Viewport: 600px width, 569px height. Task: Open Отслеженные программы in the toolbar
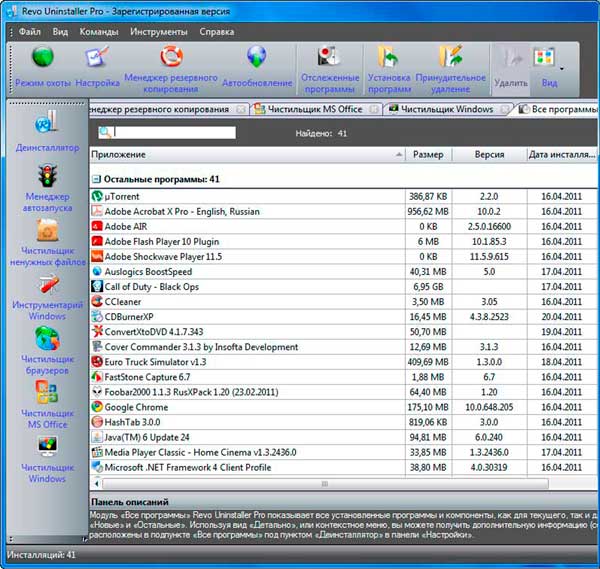pyautogui.click(x=330, y=69)
